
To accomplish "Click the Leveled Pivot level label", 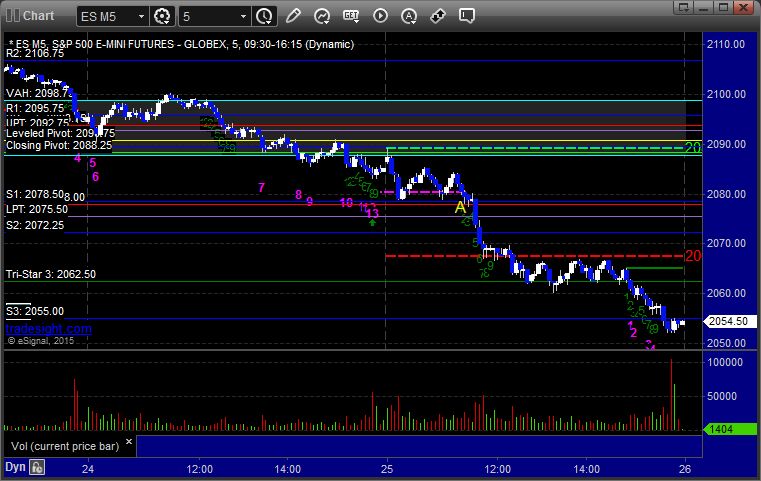I will [x=60, y=133].
